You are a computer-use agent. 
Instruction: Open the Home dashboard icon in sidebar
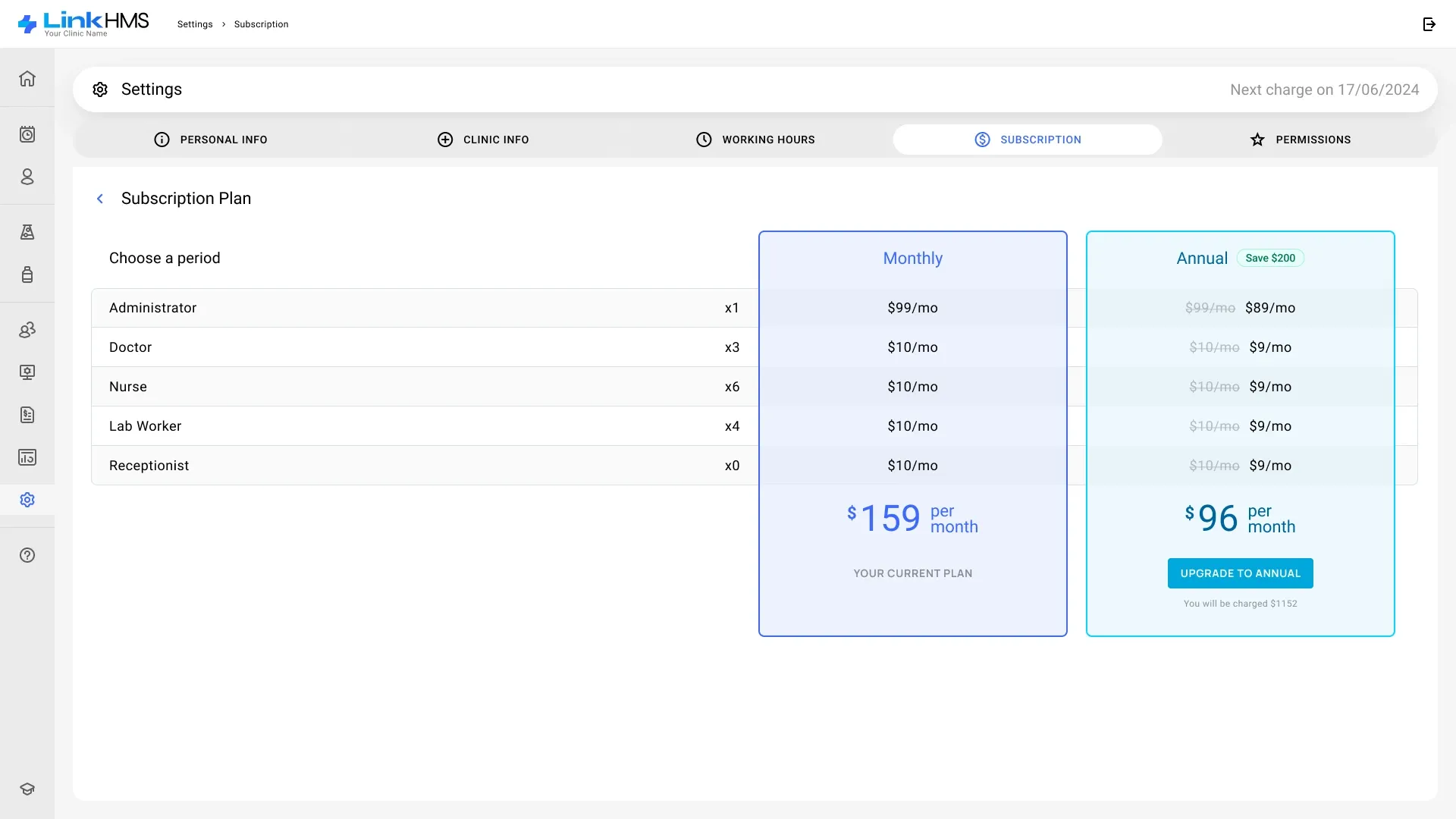tap(27, 79)
